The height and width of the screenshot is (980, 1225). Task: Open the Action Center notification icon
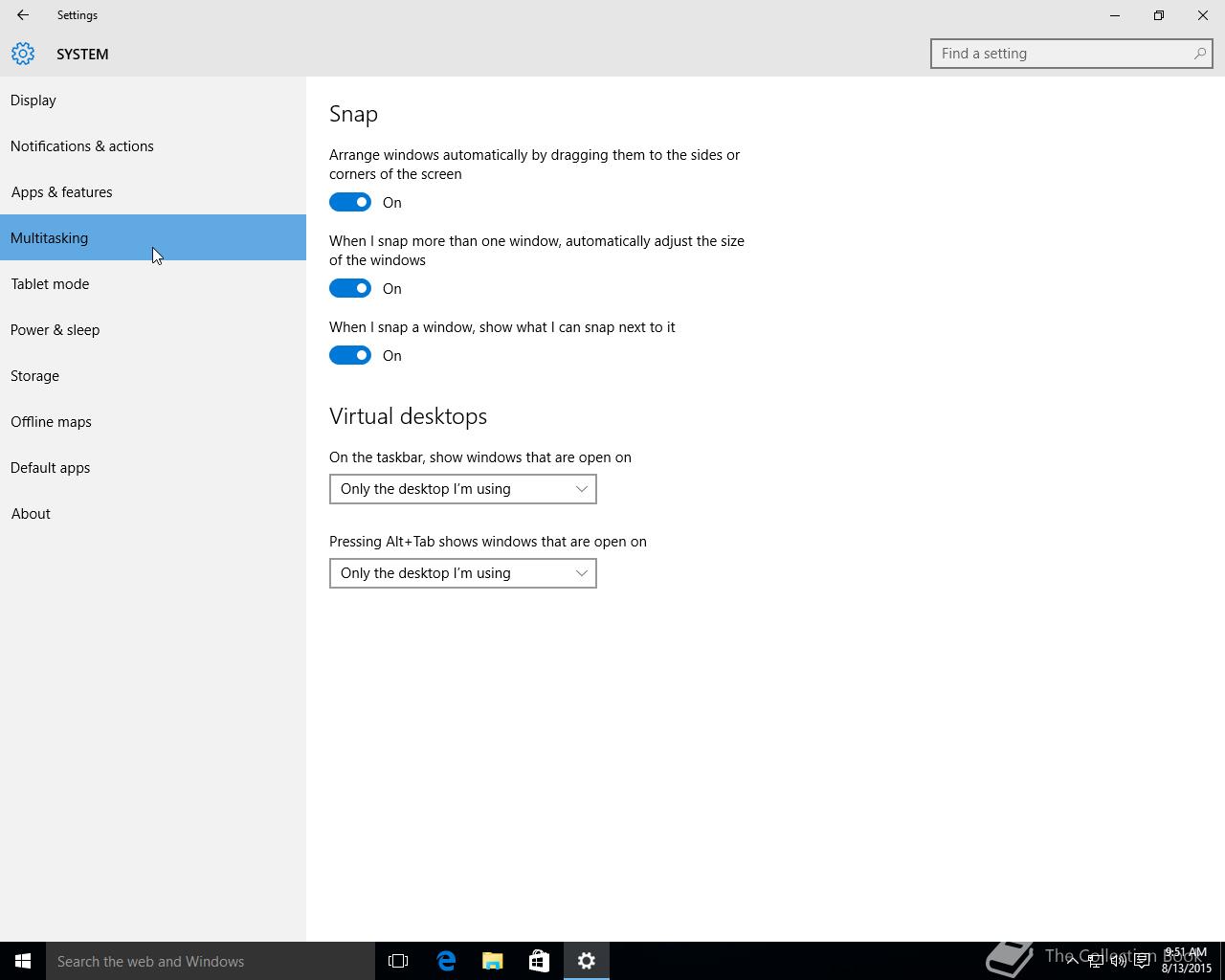[1142, 961]
